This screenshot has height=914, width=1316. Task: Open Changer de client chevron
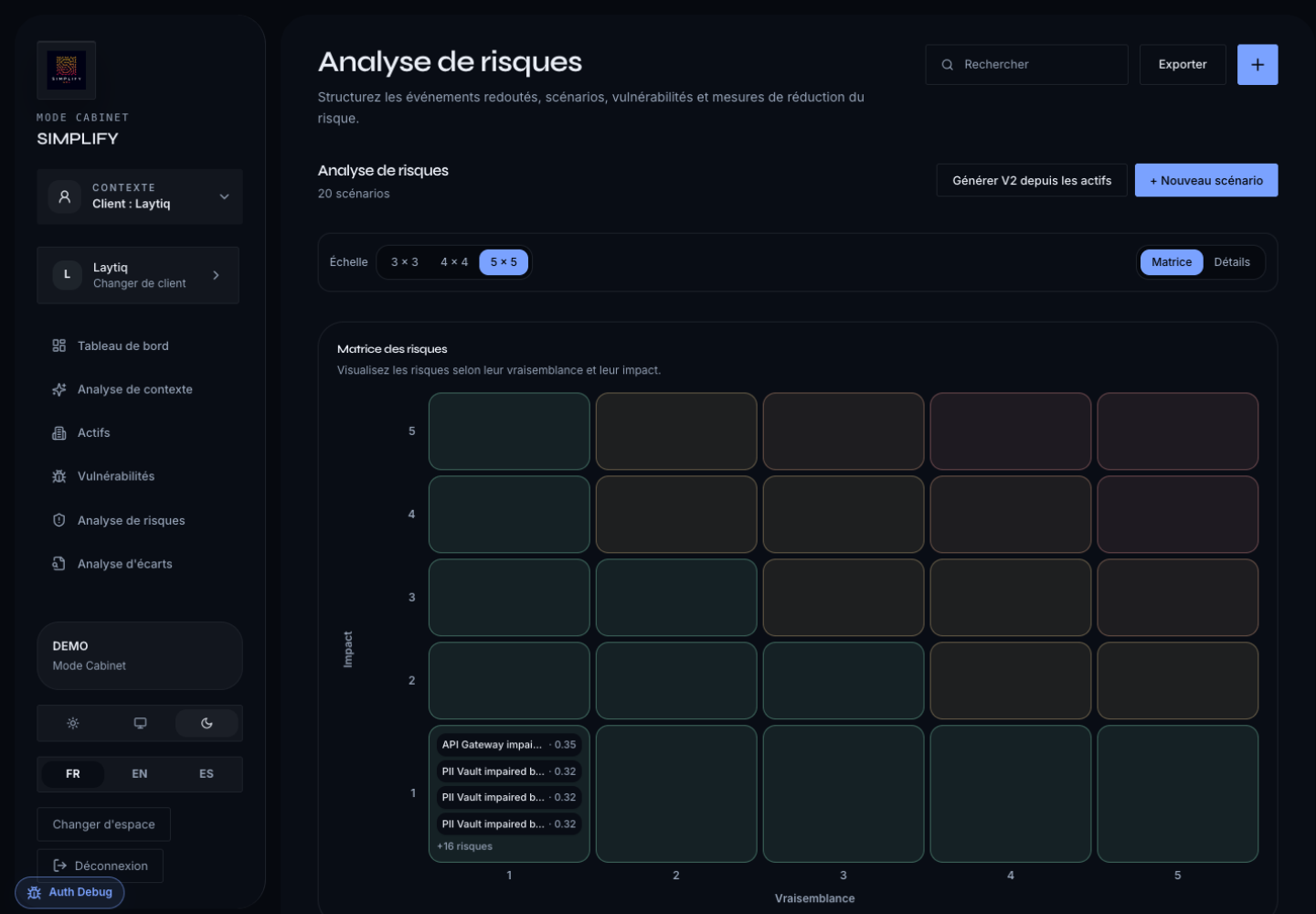pyautogui.click(x=216, y=275)
